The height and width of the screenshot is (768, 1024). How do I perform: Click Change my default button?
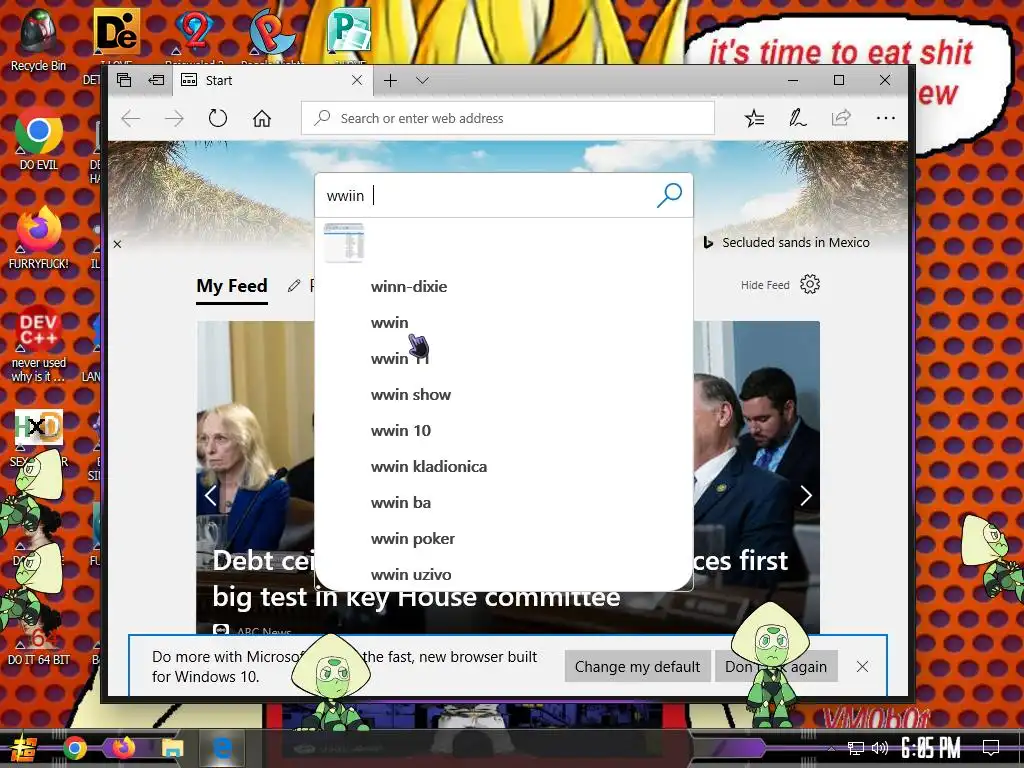[x=637, y=666]
